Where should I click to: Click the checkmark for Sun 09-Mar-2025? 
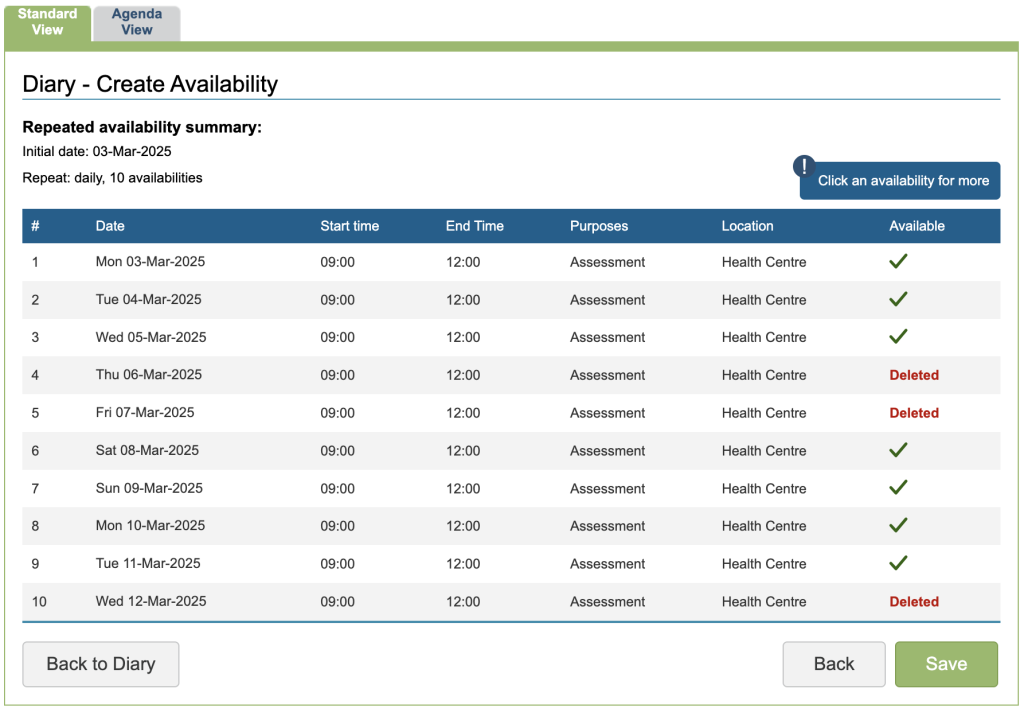[x=898, y=487]
